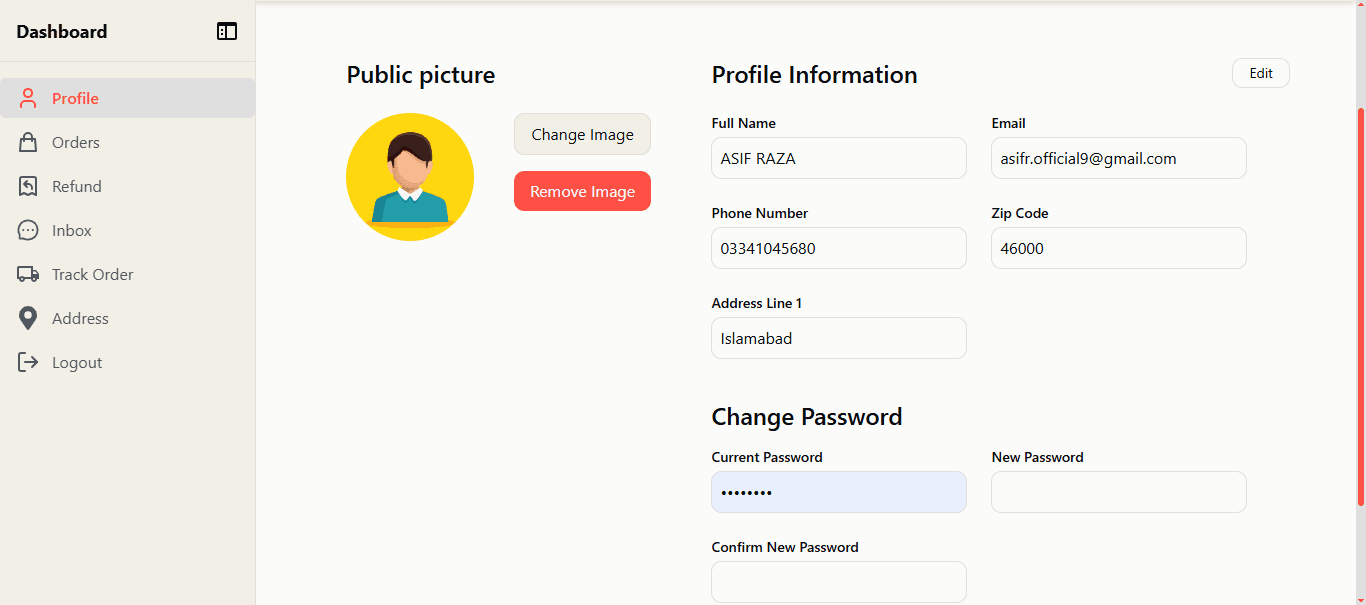Select the Logout arrow icon
The height and width of the screenshot is (605, 1366).
click(27, 361)
